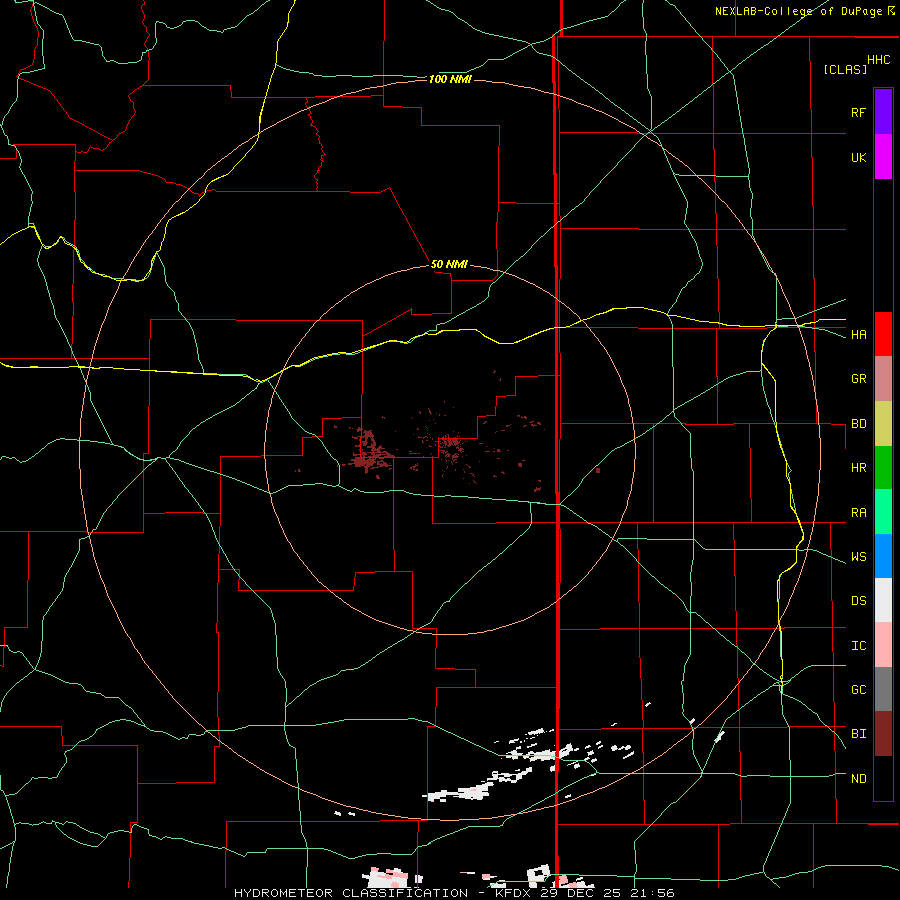Image resolution: width=900 pixels, height=900 pixels.
Task: Click the BI legend label
Action: point(858,734)
